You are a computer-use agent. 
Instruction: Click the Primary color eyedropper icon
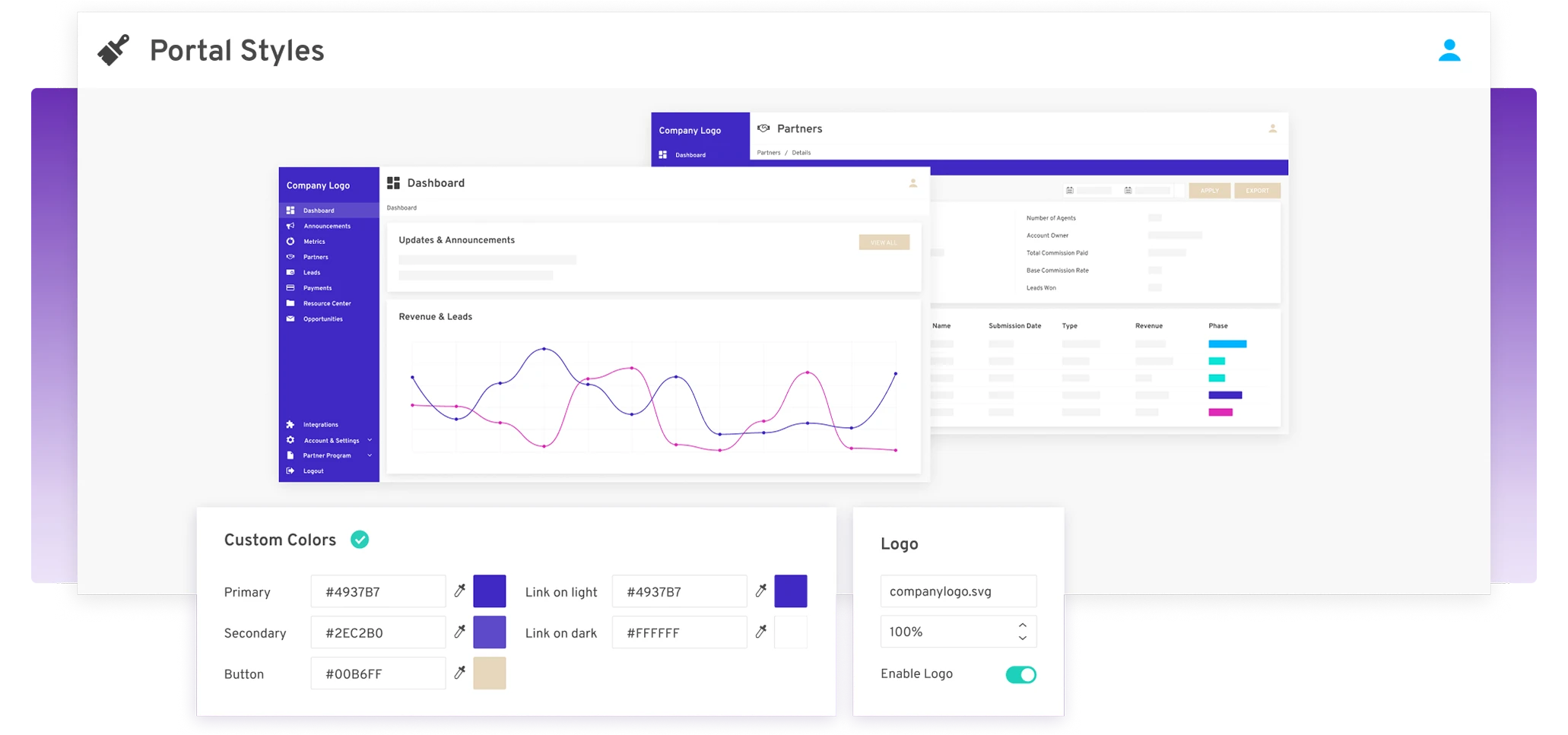click(x=459, y=591)
